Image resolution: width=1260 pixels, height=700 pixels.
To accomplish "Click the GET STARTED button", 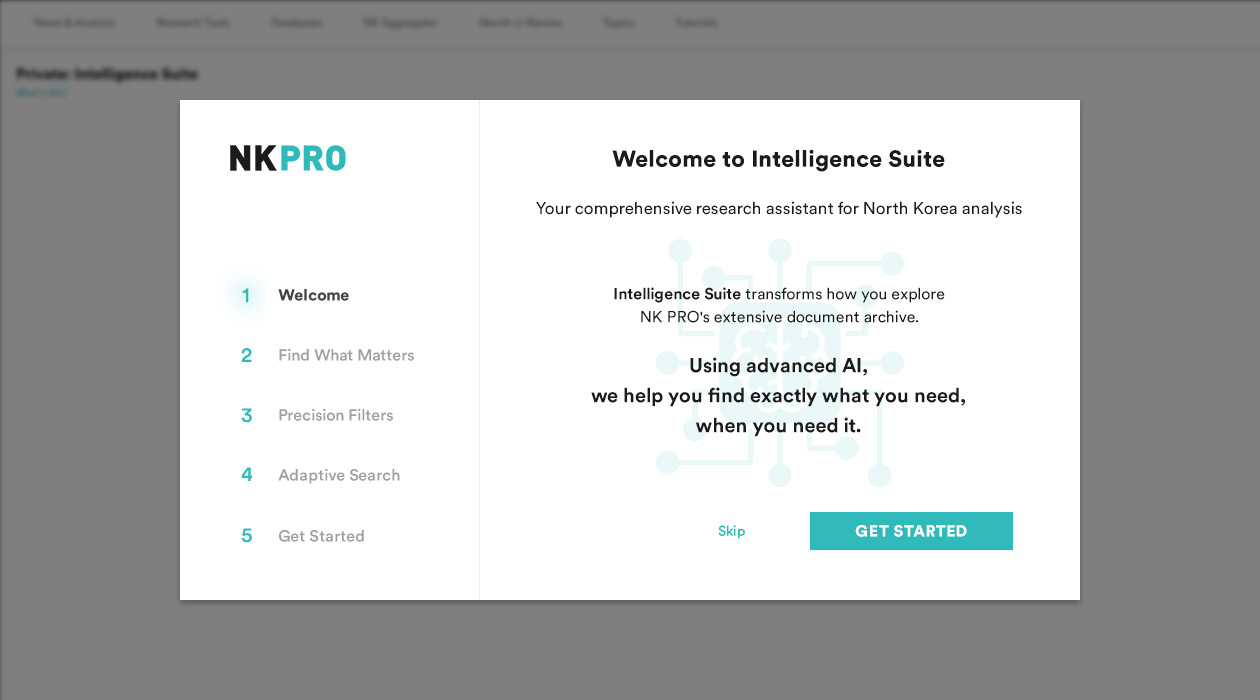I will (x=911, y=531).
